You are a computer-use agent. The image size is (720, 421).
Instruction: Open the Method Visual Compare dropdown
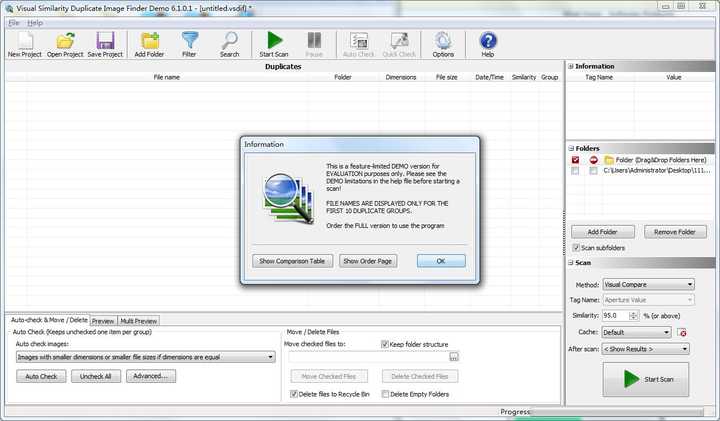[648, 285]
